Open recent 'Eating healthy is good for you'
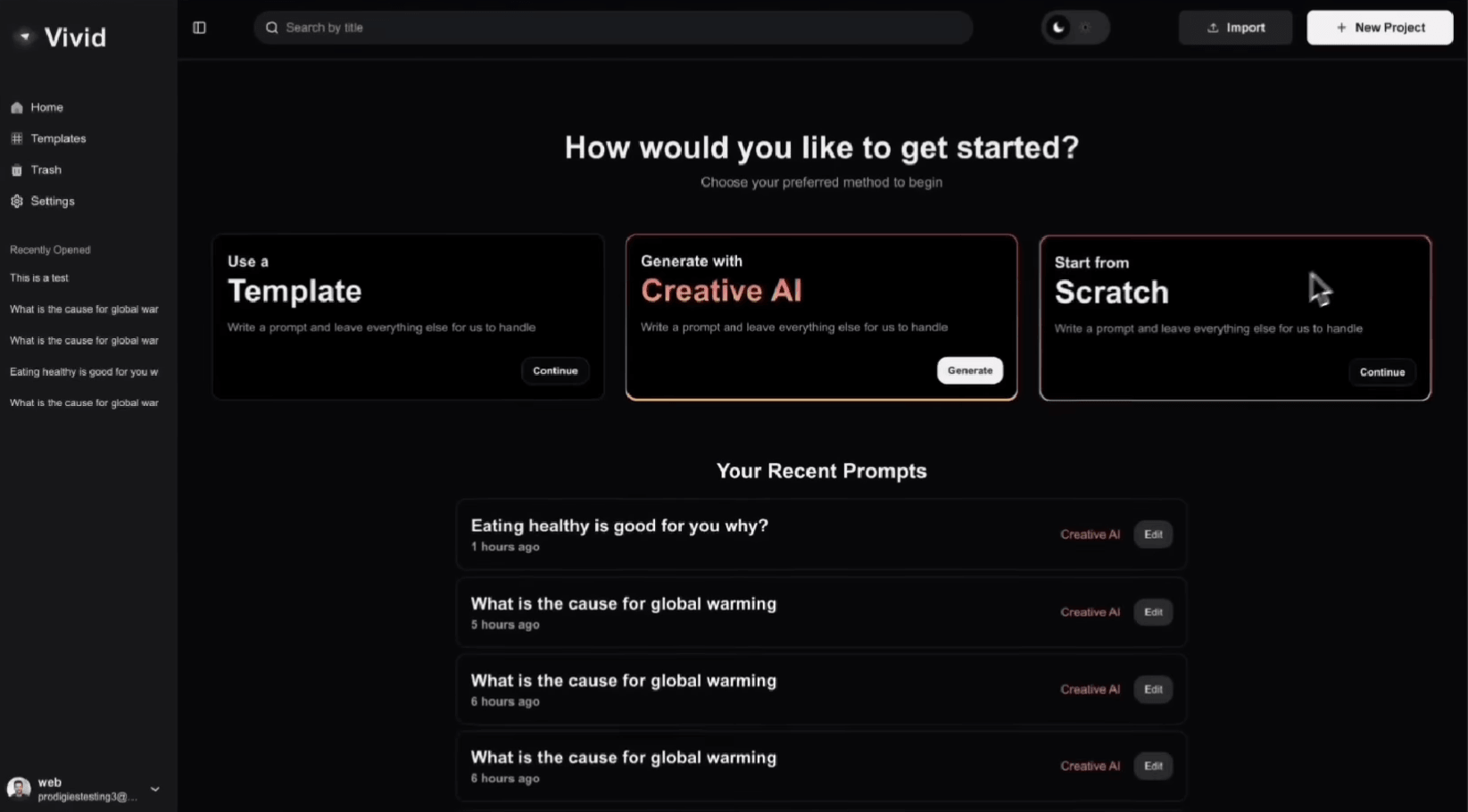The image size is (1468, 812). (84, 371)
